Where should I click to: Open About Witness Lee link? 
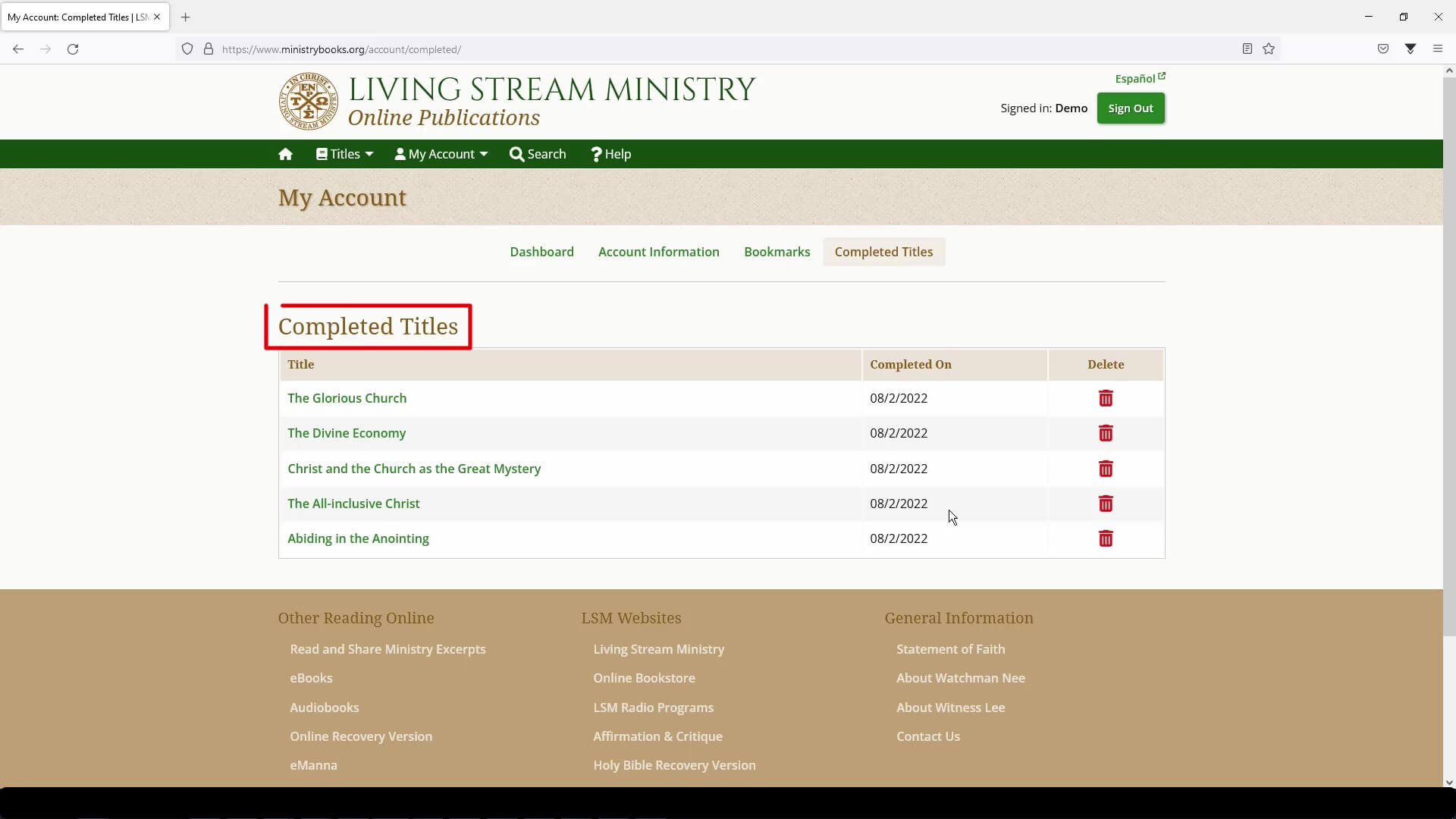[x=950, y=708]
